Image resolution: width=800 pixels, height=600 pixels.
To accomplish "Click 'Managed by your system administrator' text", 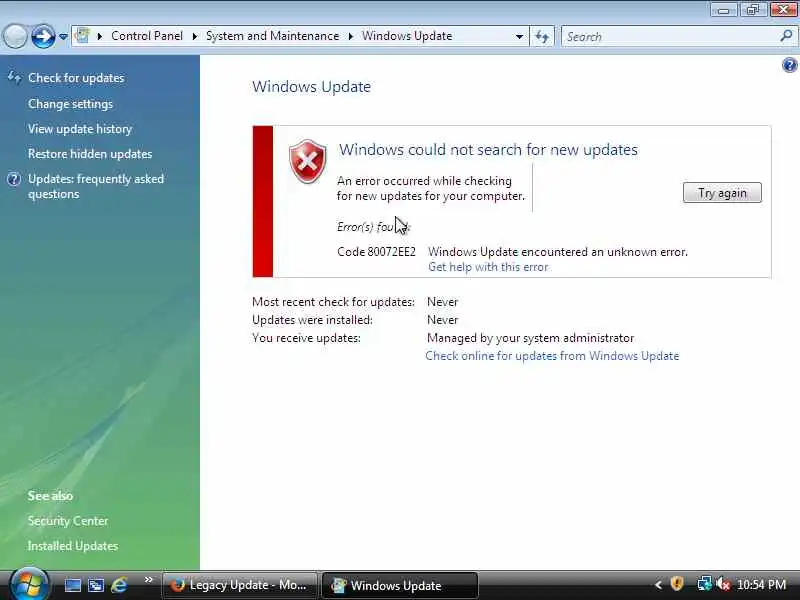I will [531, 338].
